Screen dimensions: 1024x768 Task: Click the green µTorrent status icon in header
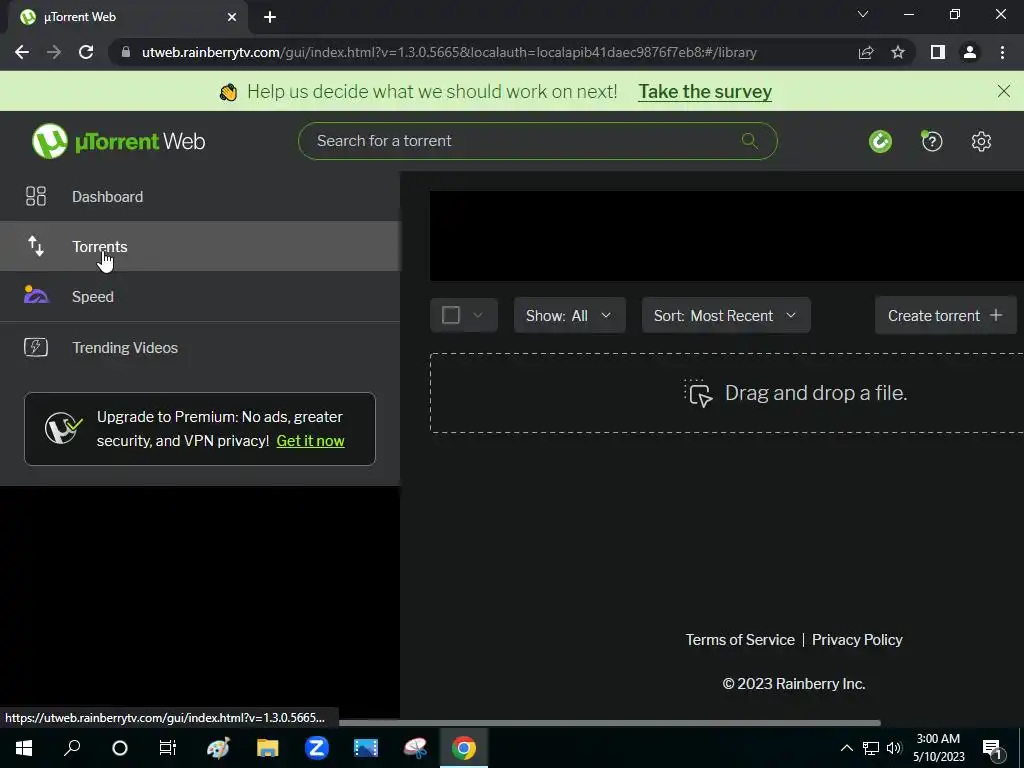tap(880, 141)
